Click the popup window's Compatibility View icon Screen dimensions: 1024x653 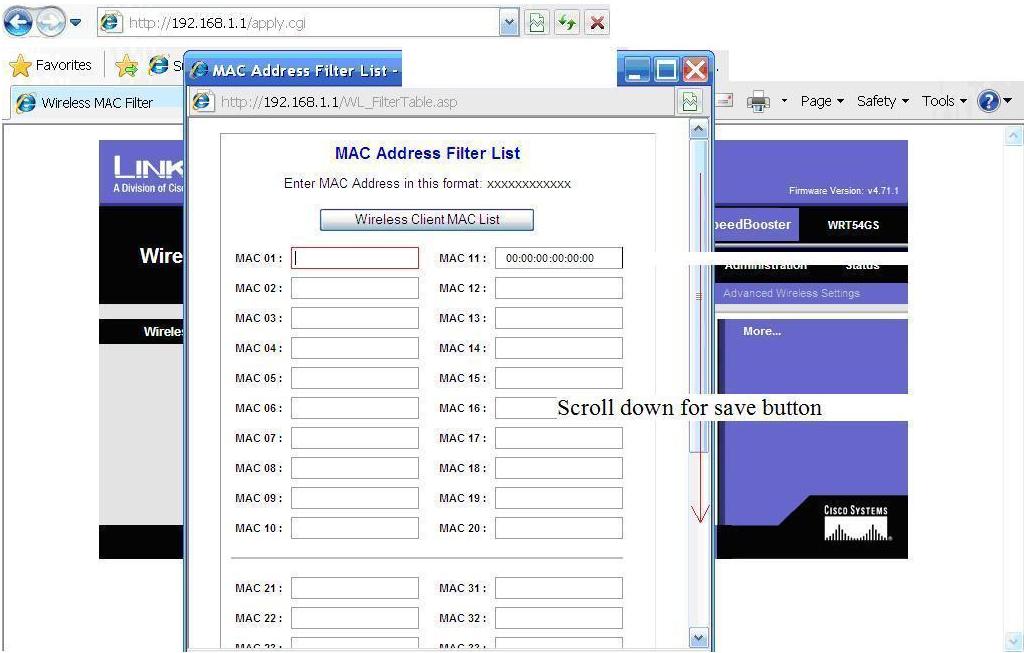point(690,102)
